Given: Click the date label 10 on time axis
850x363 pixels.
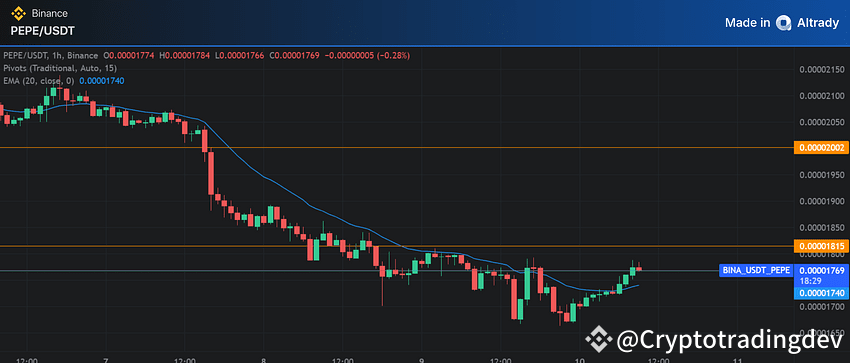Looking at the screenshot, I should click(579, 360).
